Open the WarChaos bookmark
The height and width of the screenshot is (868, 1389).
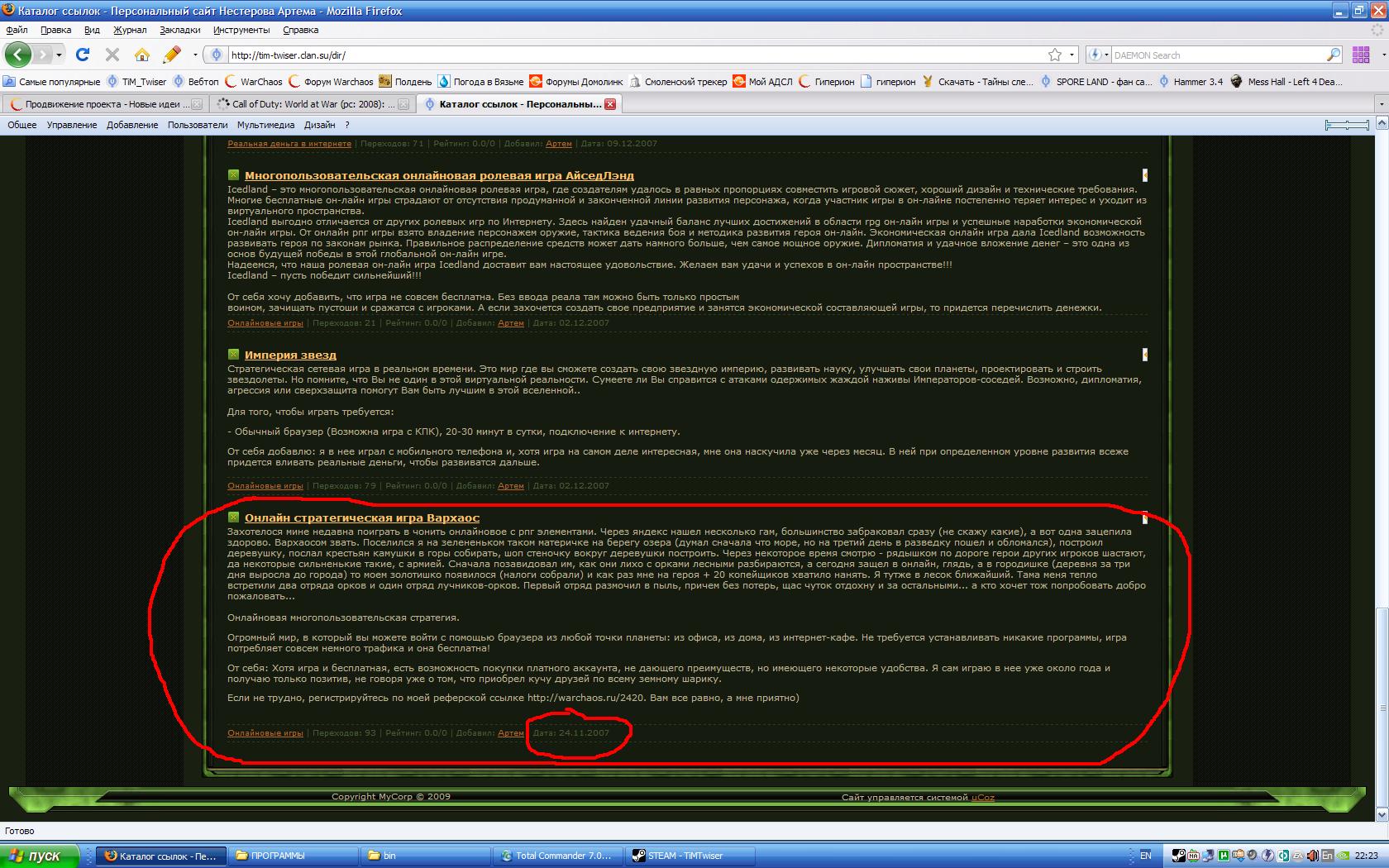tap(254, 82)
